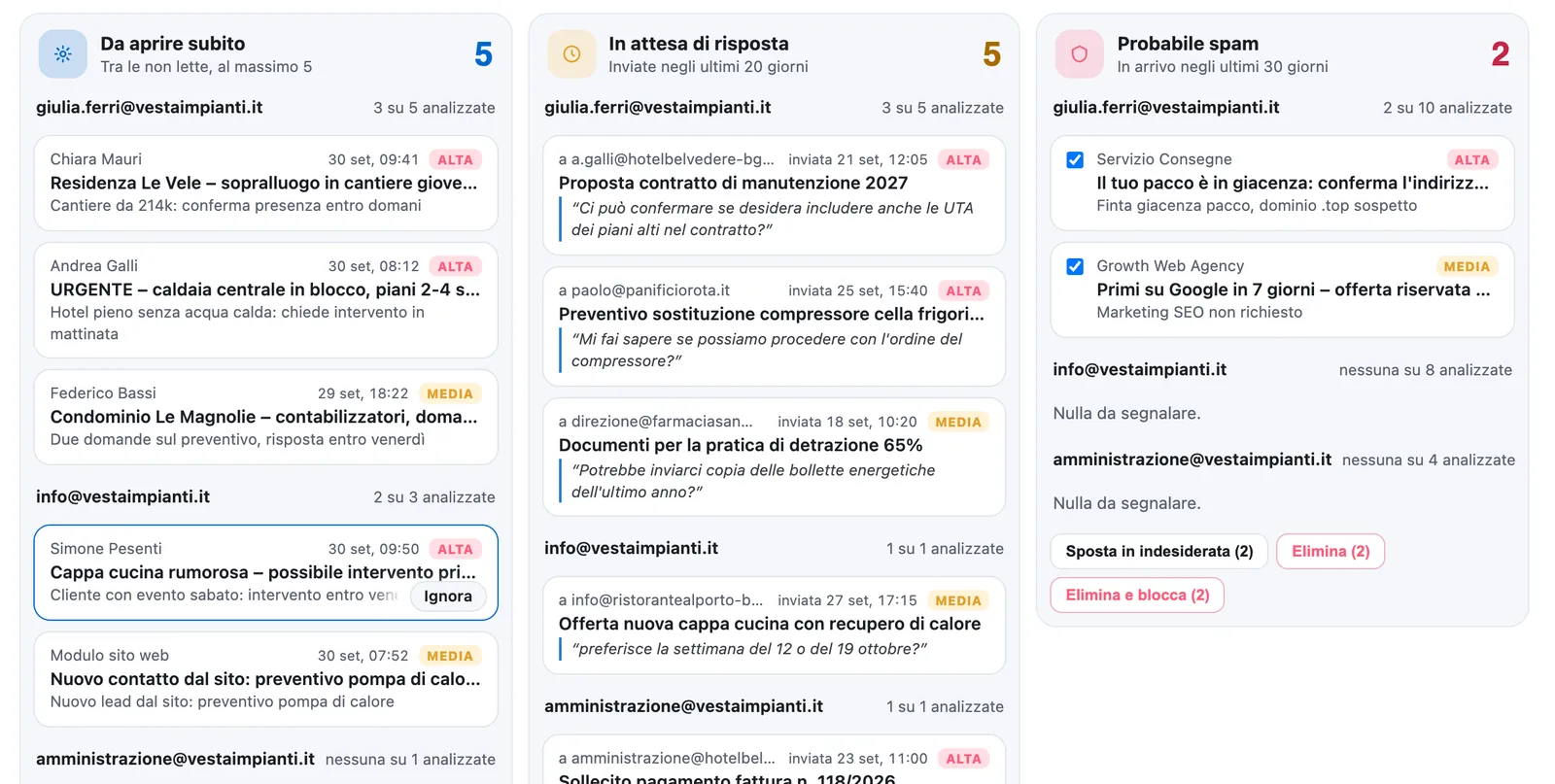1555x784 pixels.
Task: Open Sollecito pagamento fattura message
Action: click(774, 760)
